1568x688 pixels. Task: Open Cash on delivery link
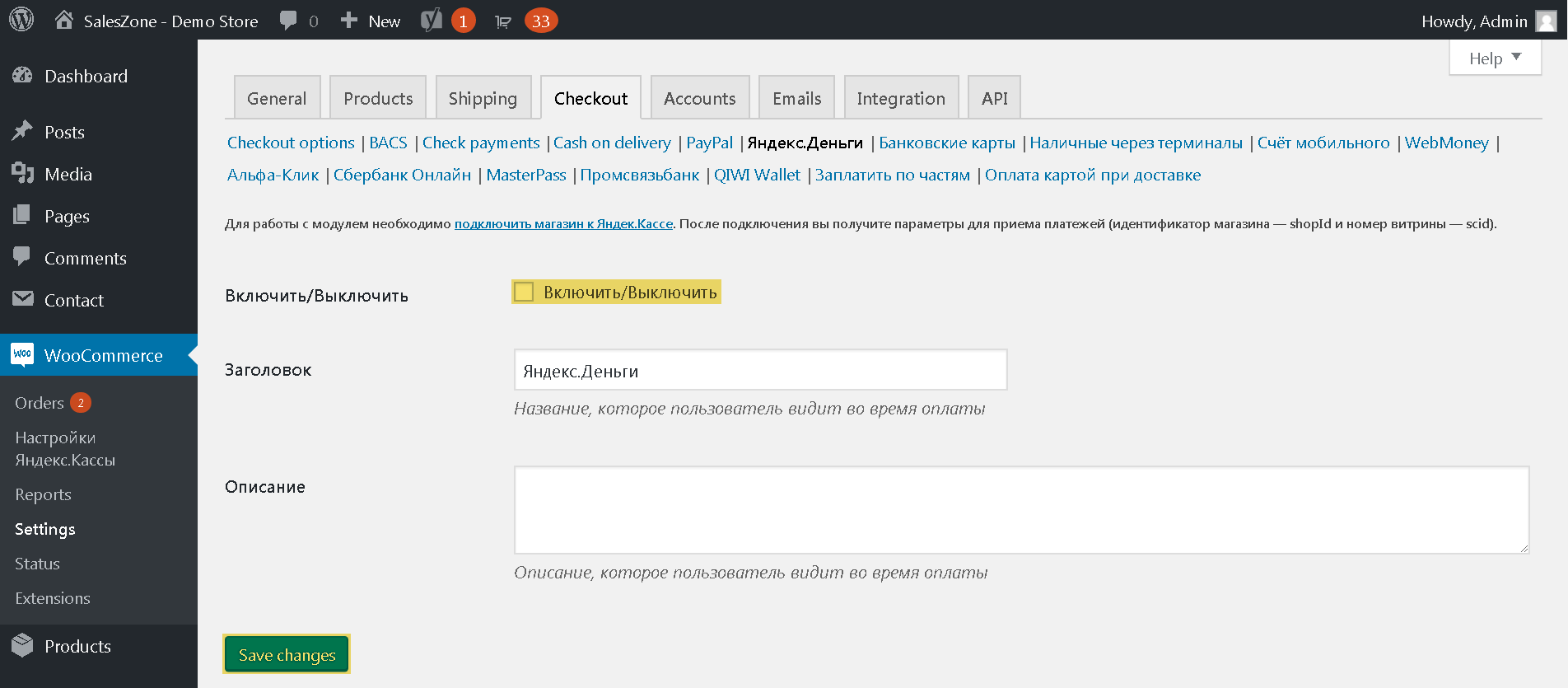click(x=612, y=143)
